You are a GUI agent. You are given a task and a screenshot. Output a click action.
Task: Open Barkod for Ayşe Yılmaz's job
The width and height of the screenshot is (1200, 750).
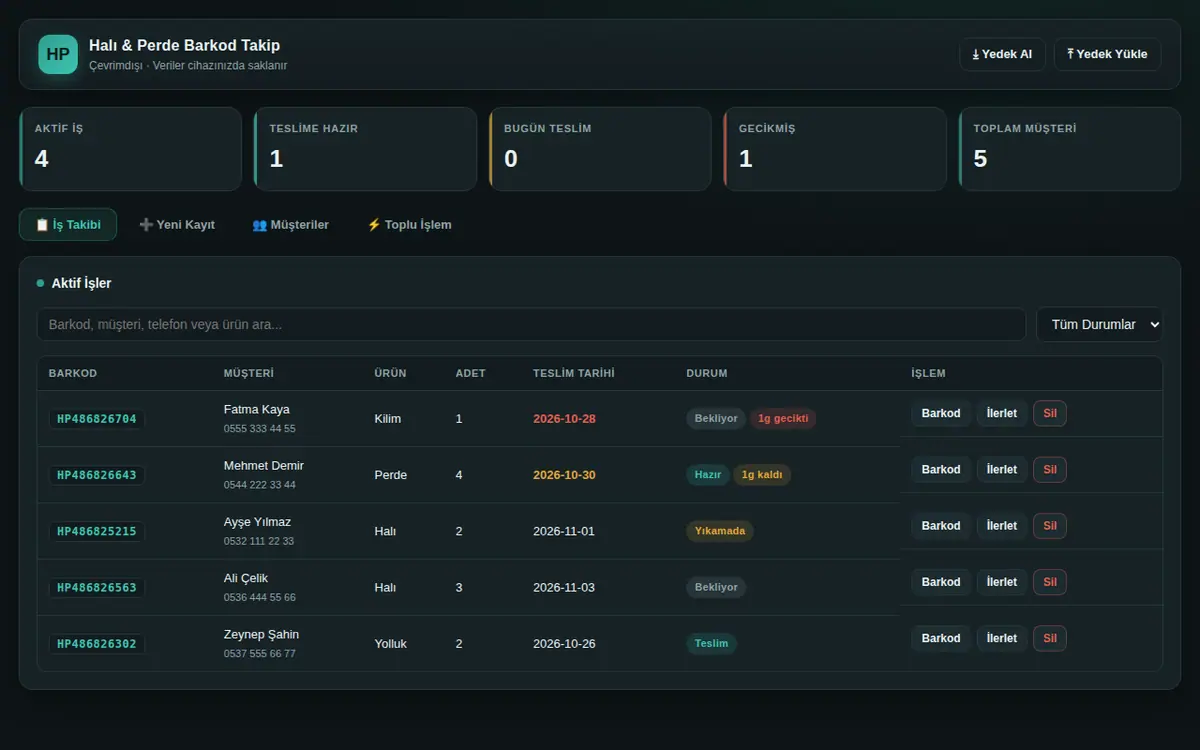coord(941,526)
